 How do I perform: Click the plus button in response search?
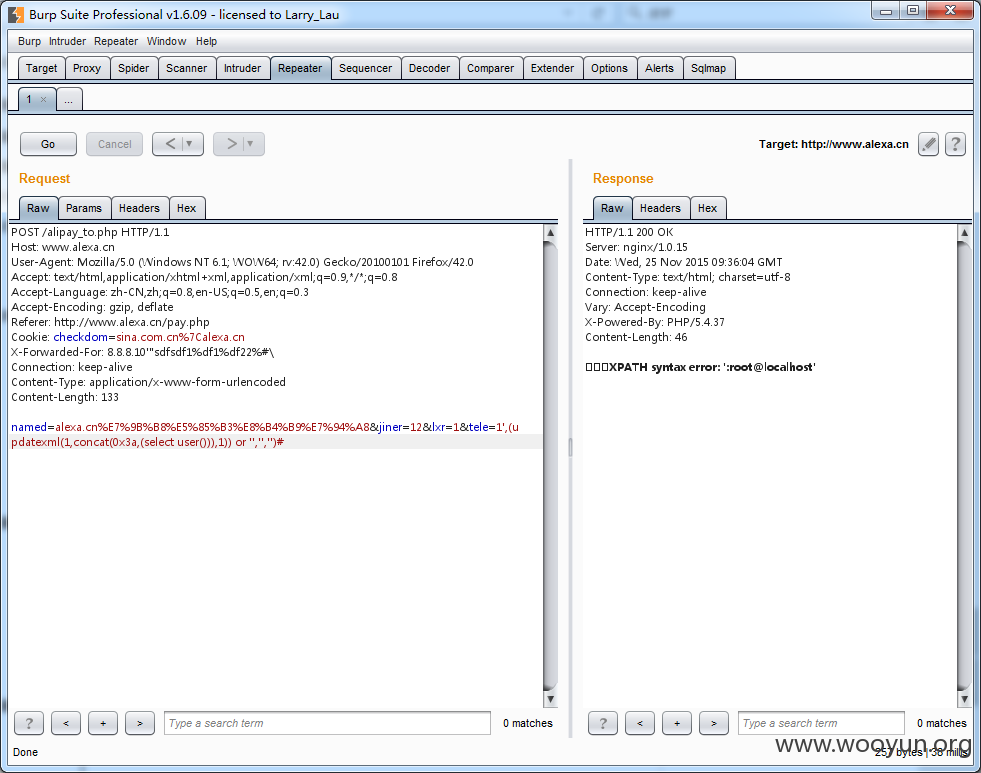[x=676, y=723]
